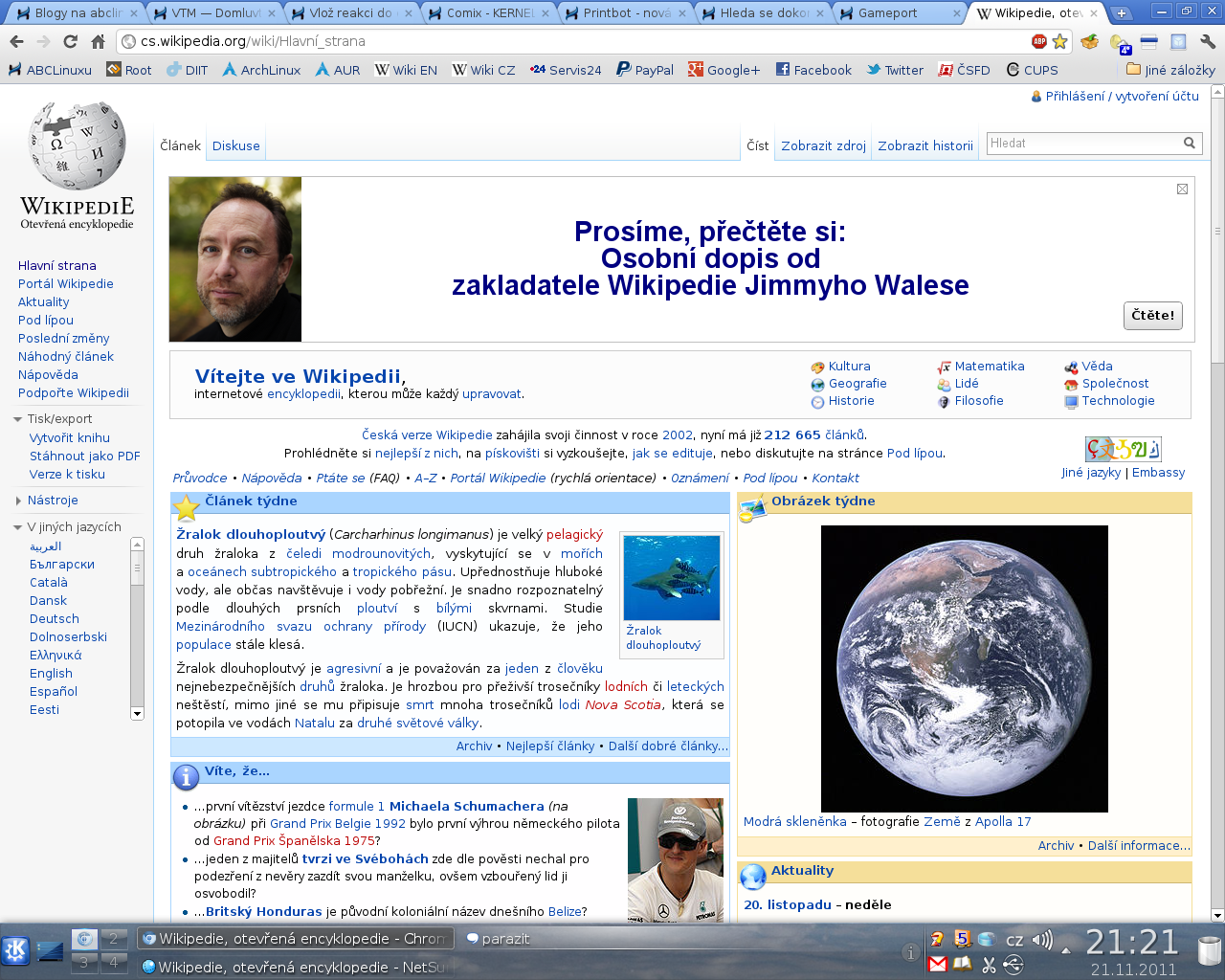Click the Michael Schumacher photo
Image resolution: width=1225 pixels, height=980 pixels.
(676, 859)
